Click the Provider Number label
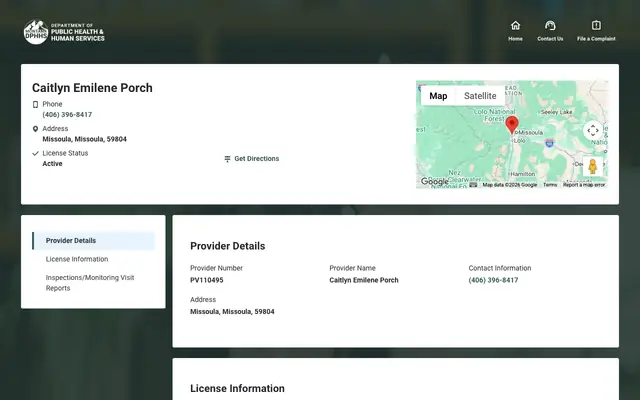 [216, 268]
